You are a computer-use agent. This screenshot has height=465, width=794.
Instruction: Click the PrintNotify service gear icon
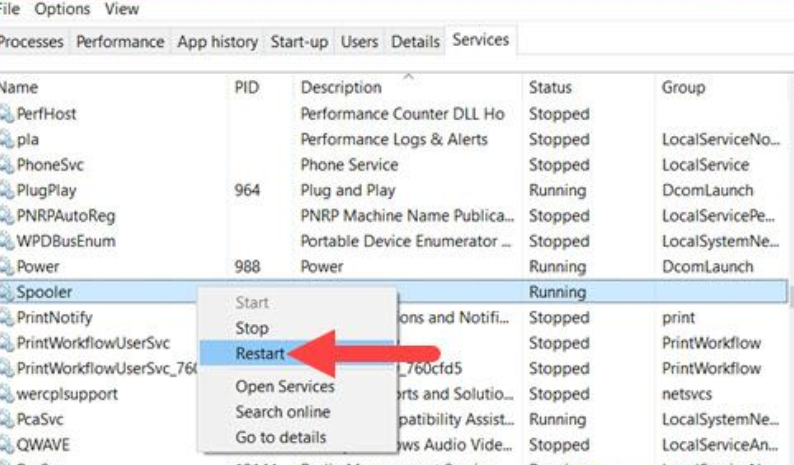[x=7, y=318]
